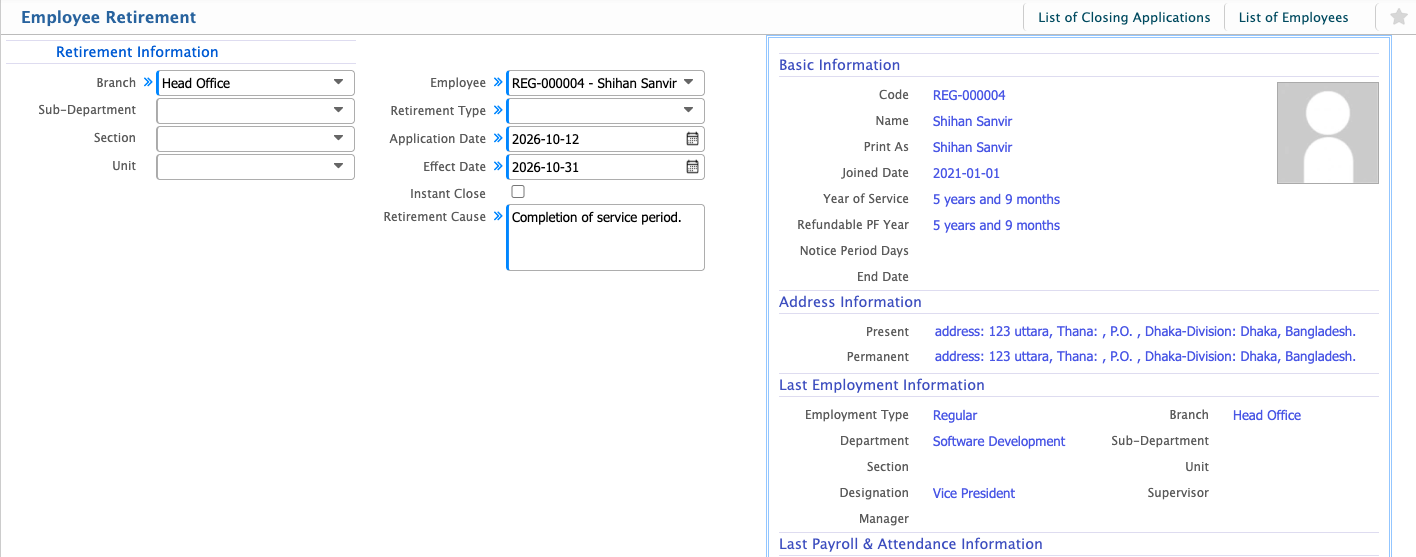Click the Employee Retirement page title

108,17
